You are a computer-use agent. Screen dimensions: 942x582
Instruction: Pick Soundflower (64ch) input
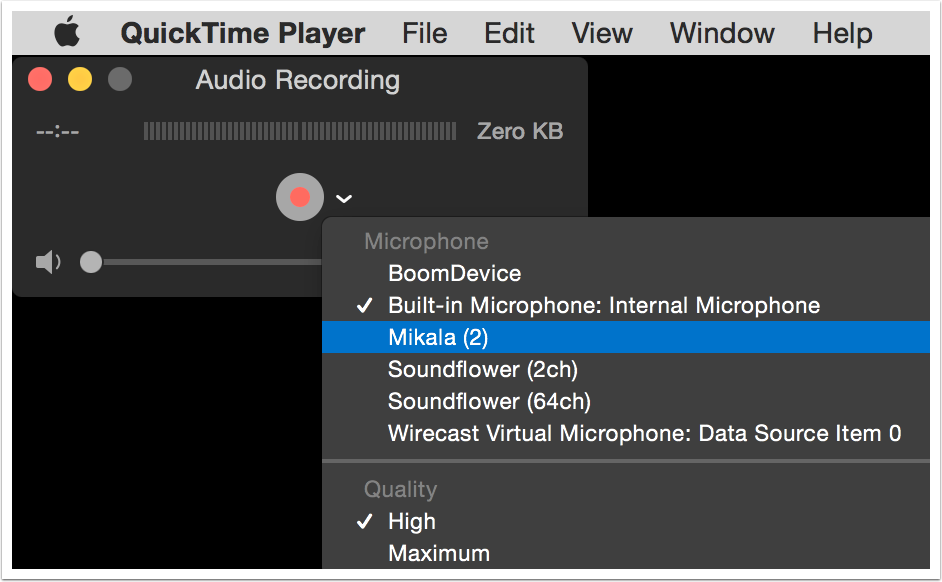tap(489, 402)
